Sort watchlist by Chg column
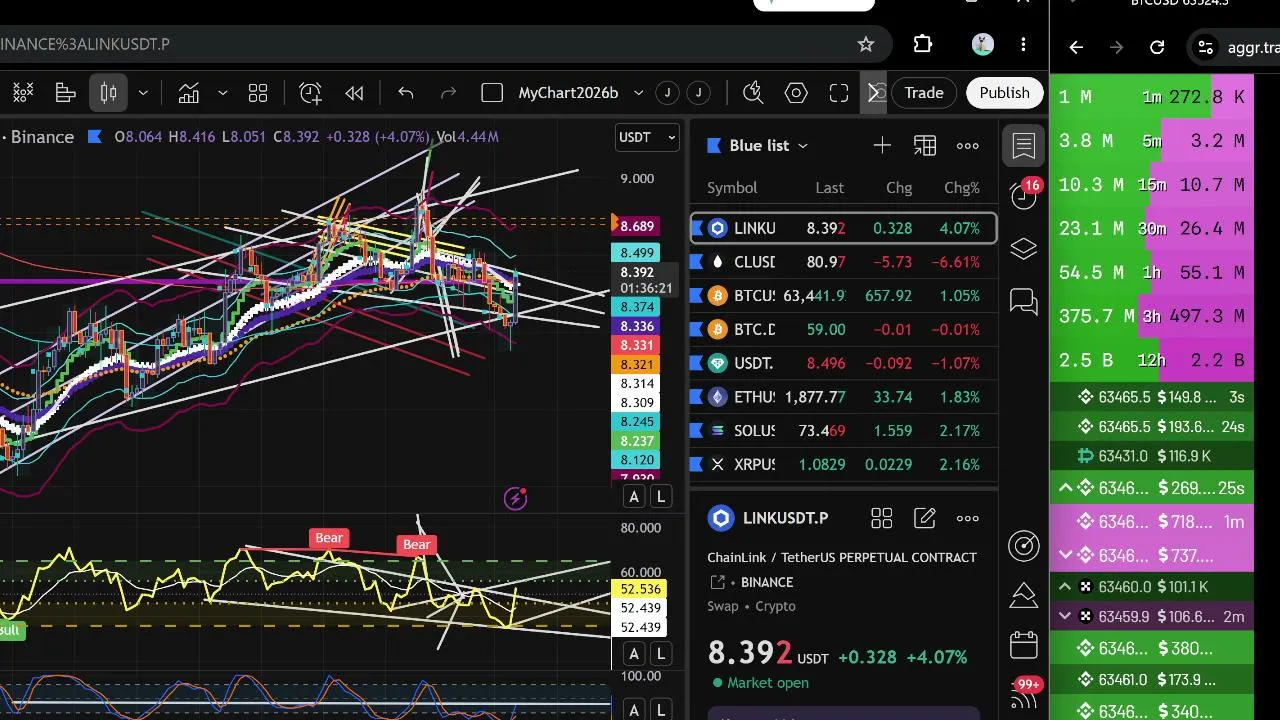 899,188
